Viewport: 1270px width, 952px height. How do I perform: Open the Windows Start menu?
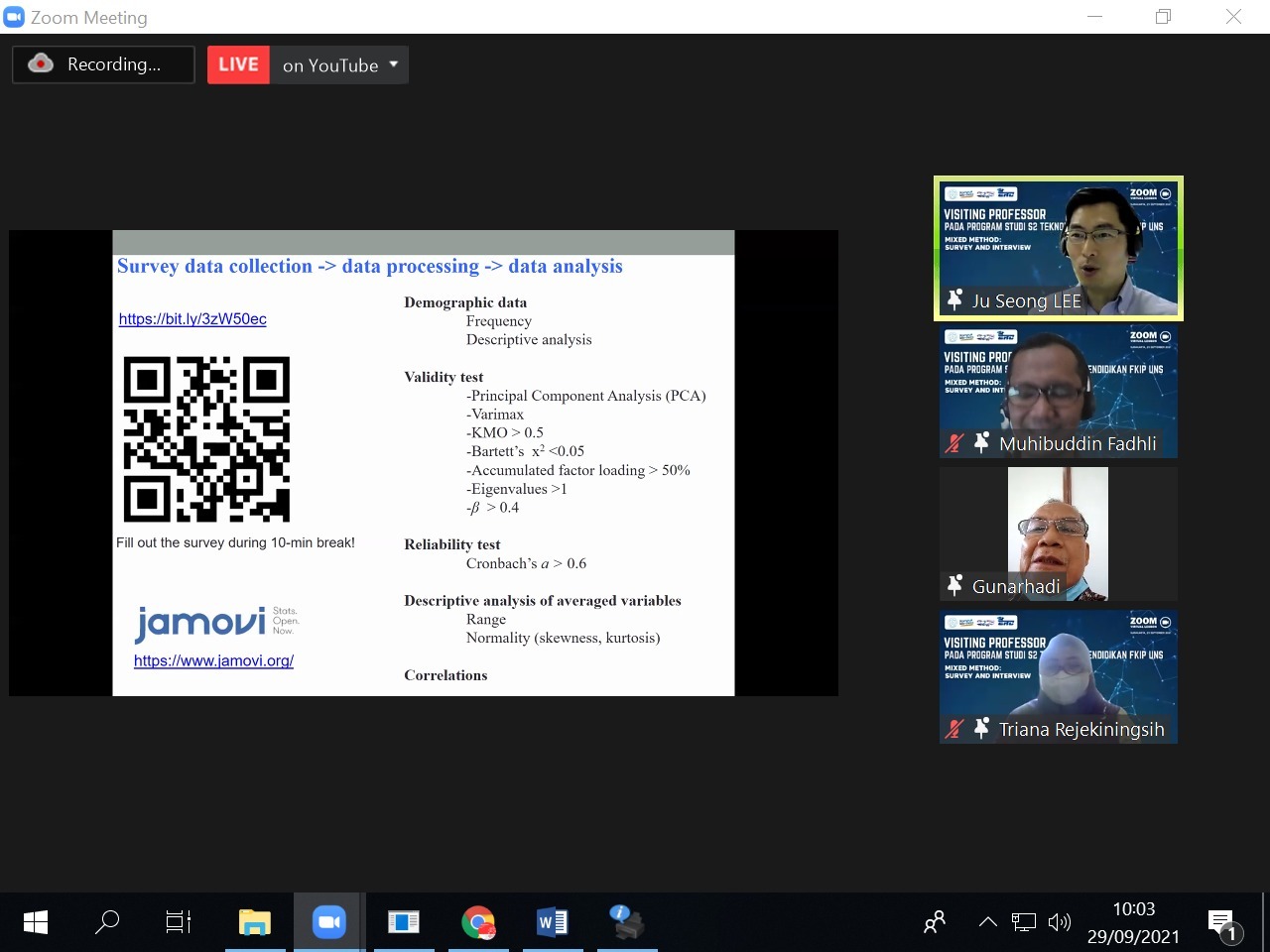[x=35, y=922]
